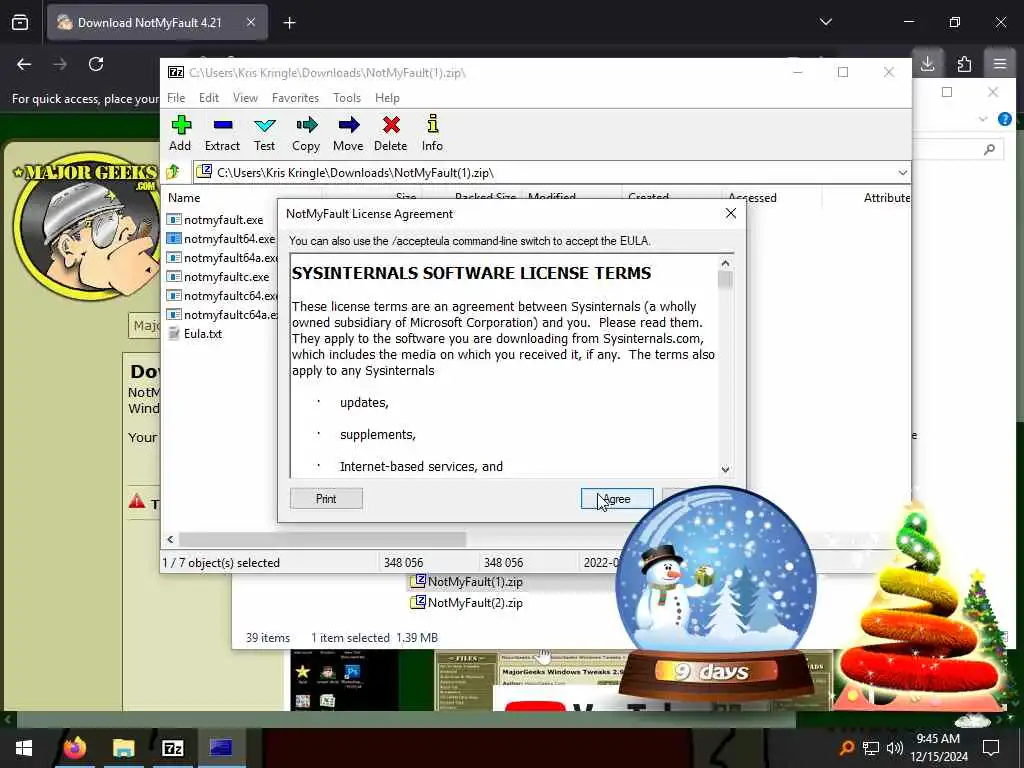1024x768 pixels.
Task: Select notmyfault64.exe in the archive
Action: 221,239
